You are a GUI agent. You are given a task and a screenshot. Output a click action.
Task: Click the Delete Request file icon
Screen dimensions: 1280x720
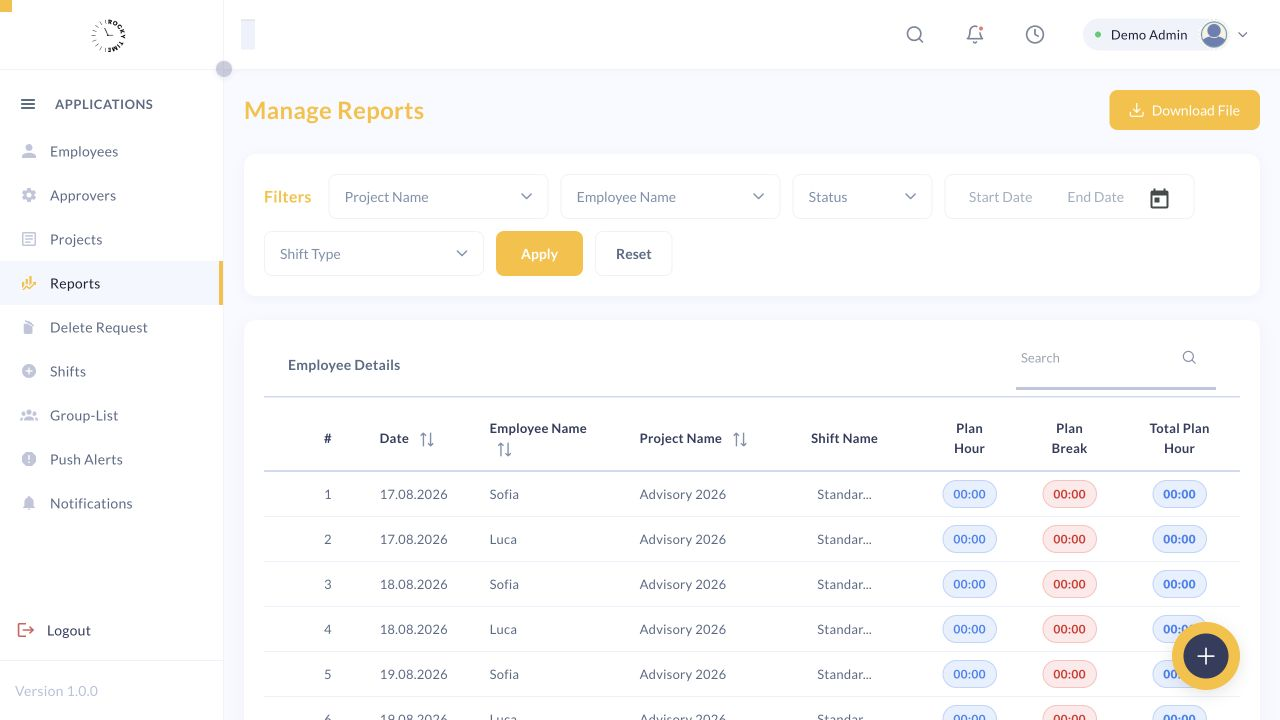[x=29, y=327]
